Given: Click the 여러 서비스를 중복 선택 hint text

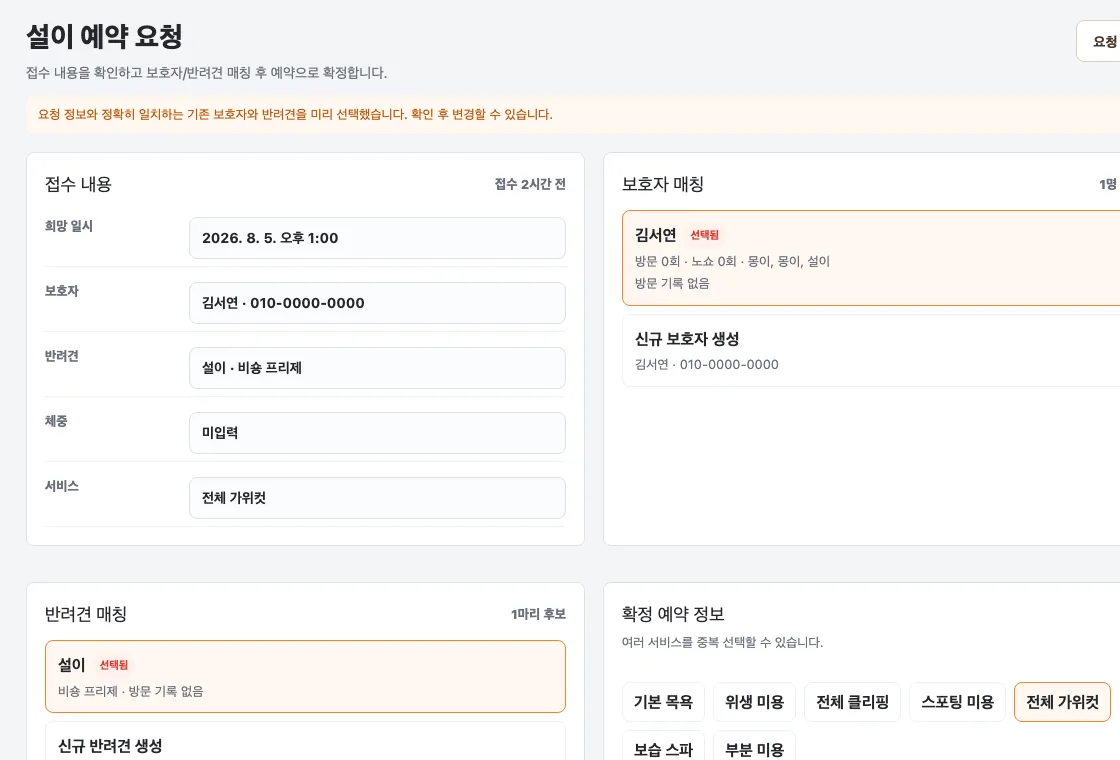Looking at the screenshot, I should point(722,642).
